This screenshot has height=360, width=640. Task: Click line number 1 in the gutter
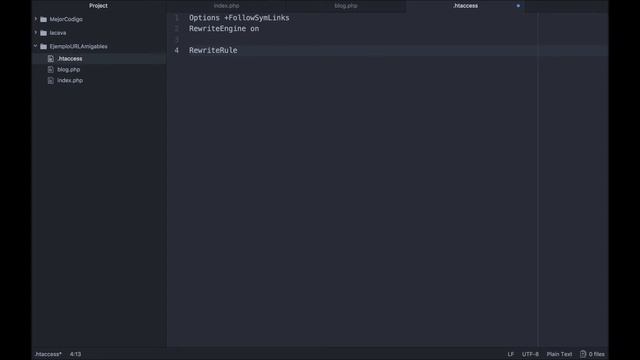[x=177, y=18]
